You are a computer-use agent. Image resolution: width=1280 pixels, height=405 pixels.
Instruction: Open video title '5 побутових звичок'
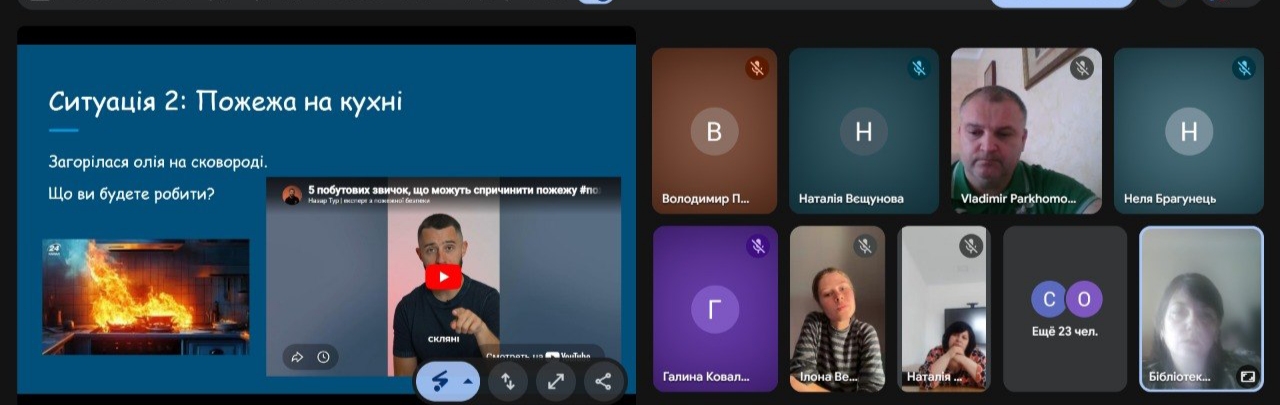(x=454, y=189)
